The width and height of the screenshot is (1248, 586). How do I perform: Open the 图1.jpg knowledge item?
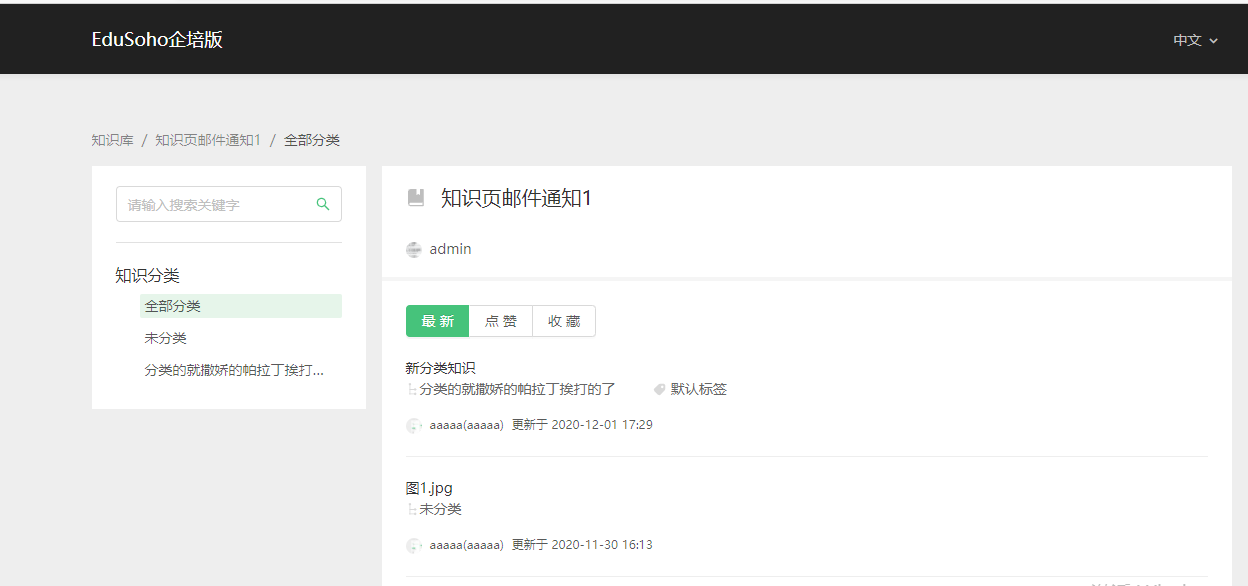[x=429, y=488]
